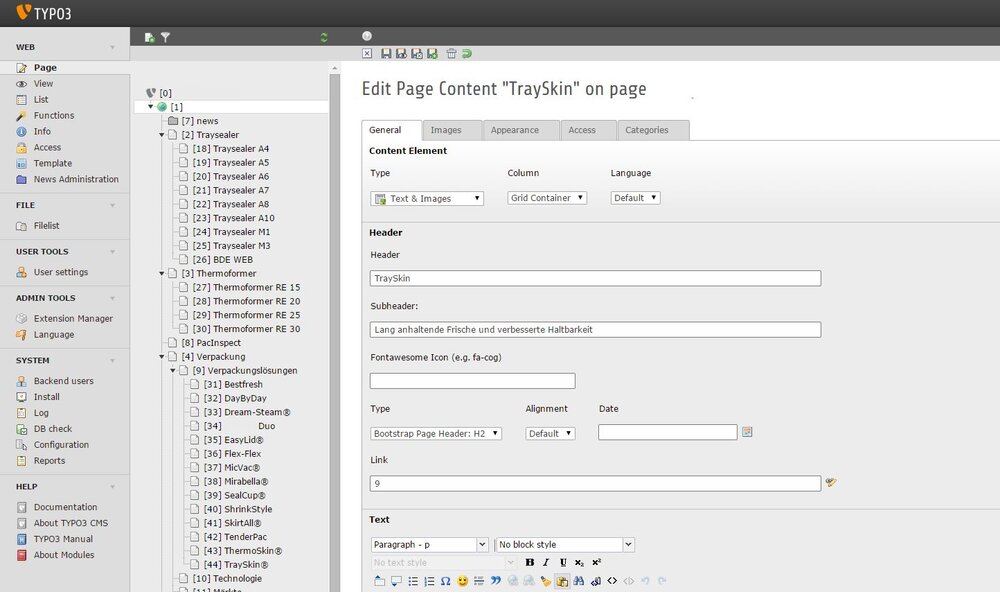The width and height of the screenshot is (1000, 592).
Task: Open User settings
Action: click(x=61, y=272)
